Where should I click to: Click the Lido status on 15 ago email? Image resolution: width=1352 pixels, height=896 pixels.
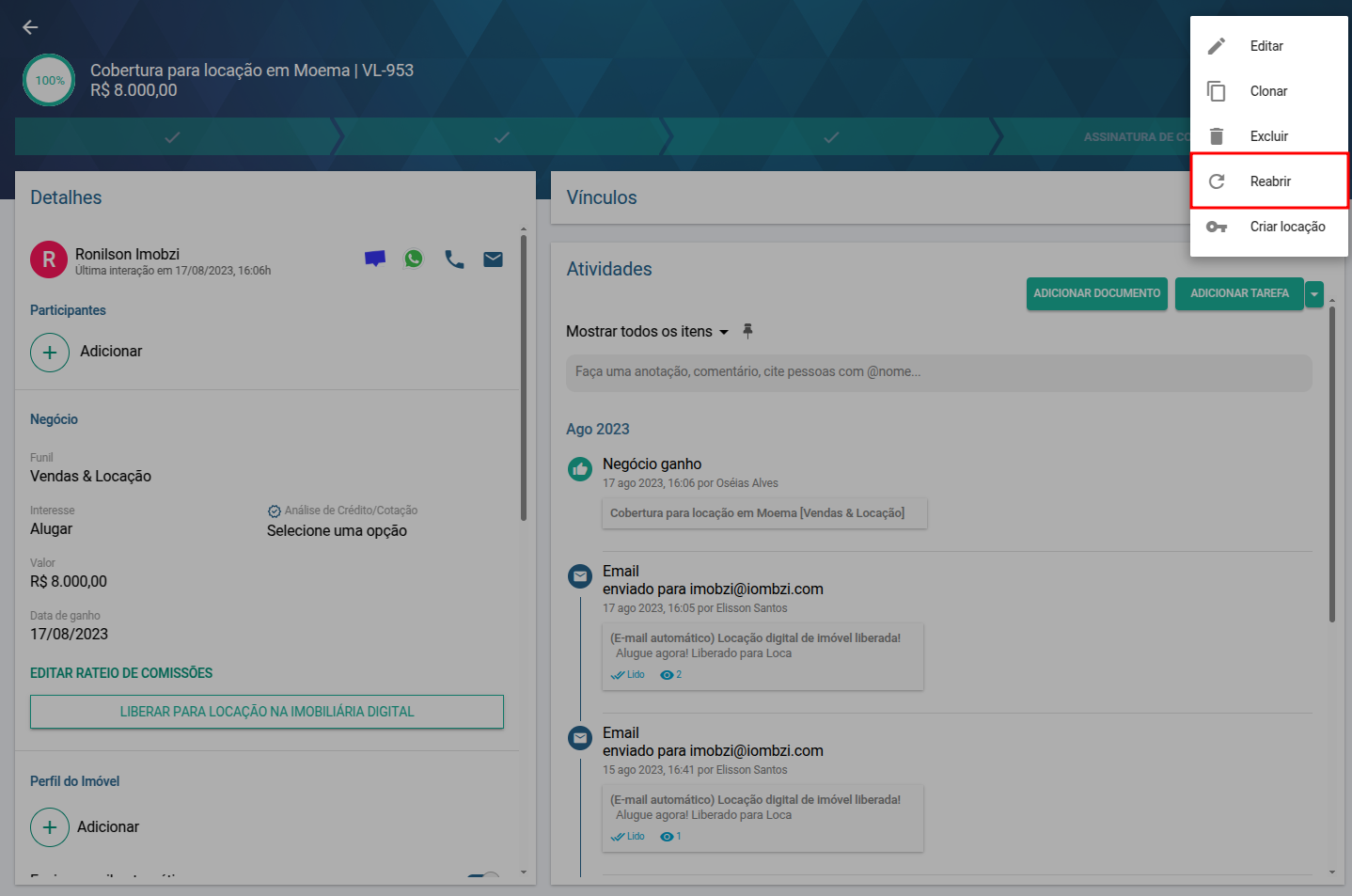628,837
